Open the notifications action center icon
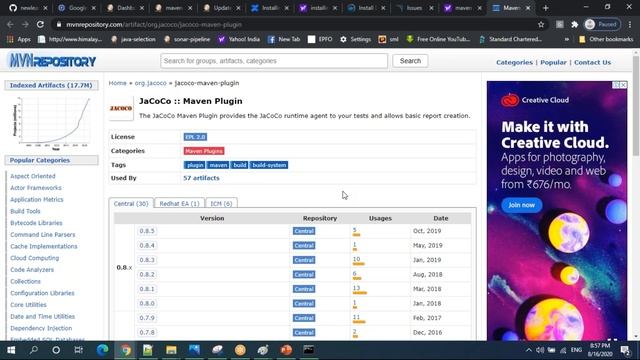640x360 pixels. coord(625,350)
